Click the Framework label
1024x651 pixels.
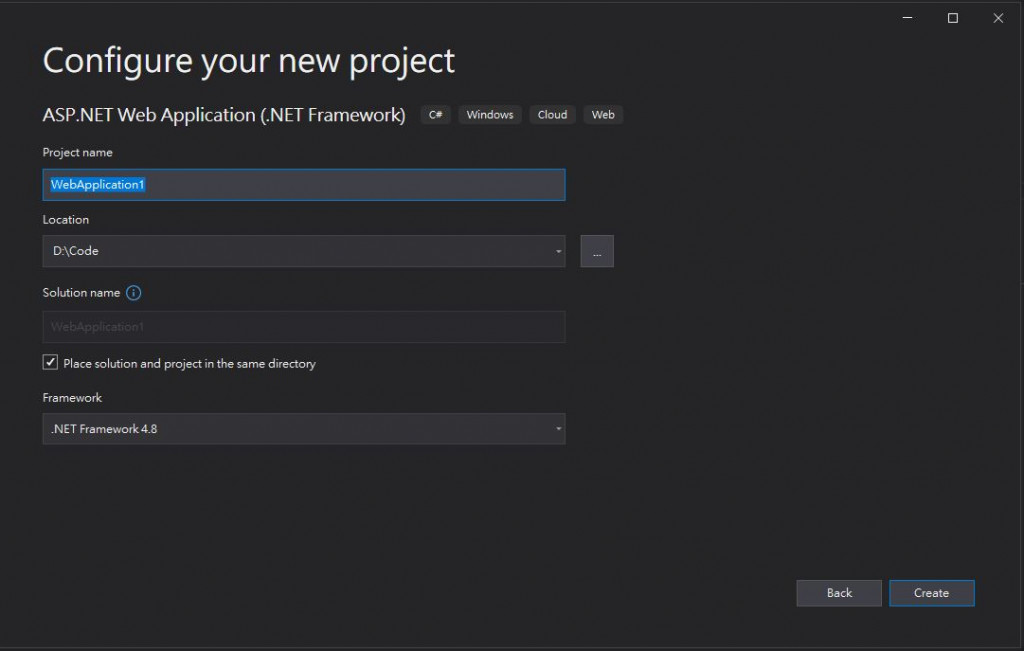click(x=72, y=398)
